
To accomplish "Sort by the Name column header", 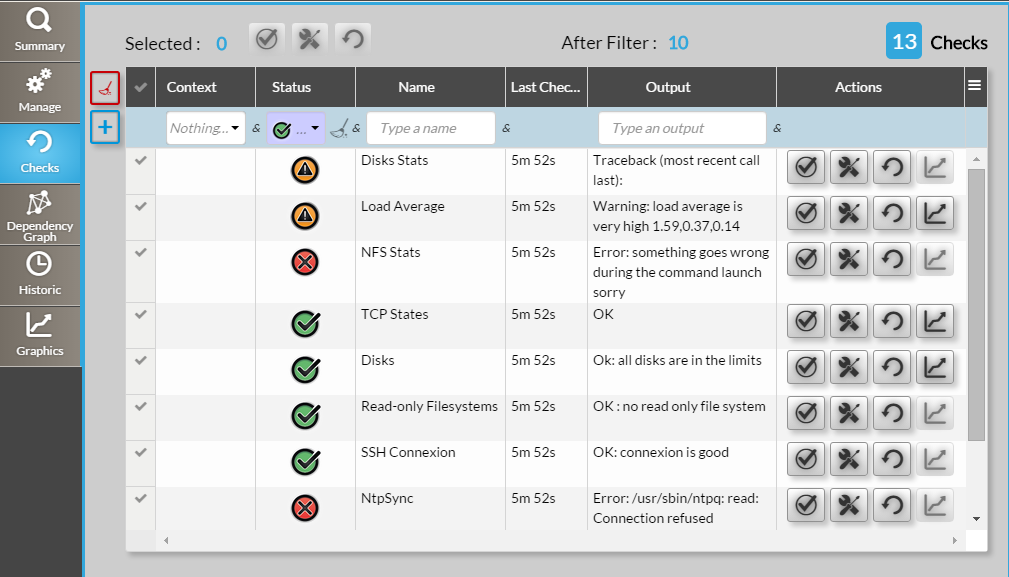I will pos(416,87).
